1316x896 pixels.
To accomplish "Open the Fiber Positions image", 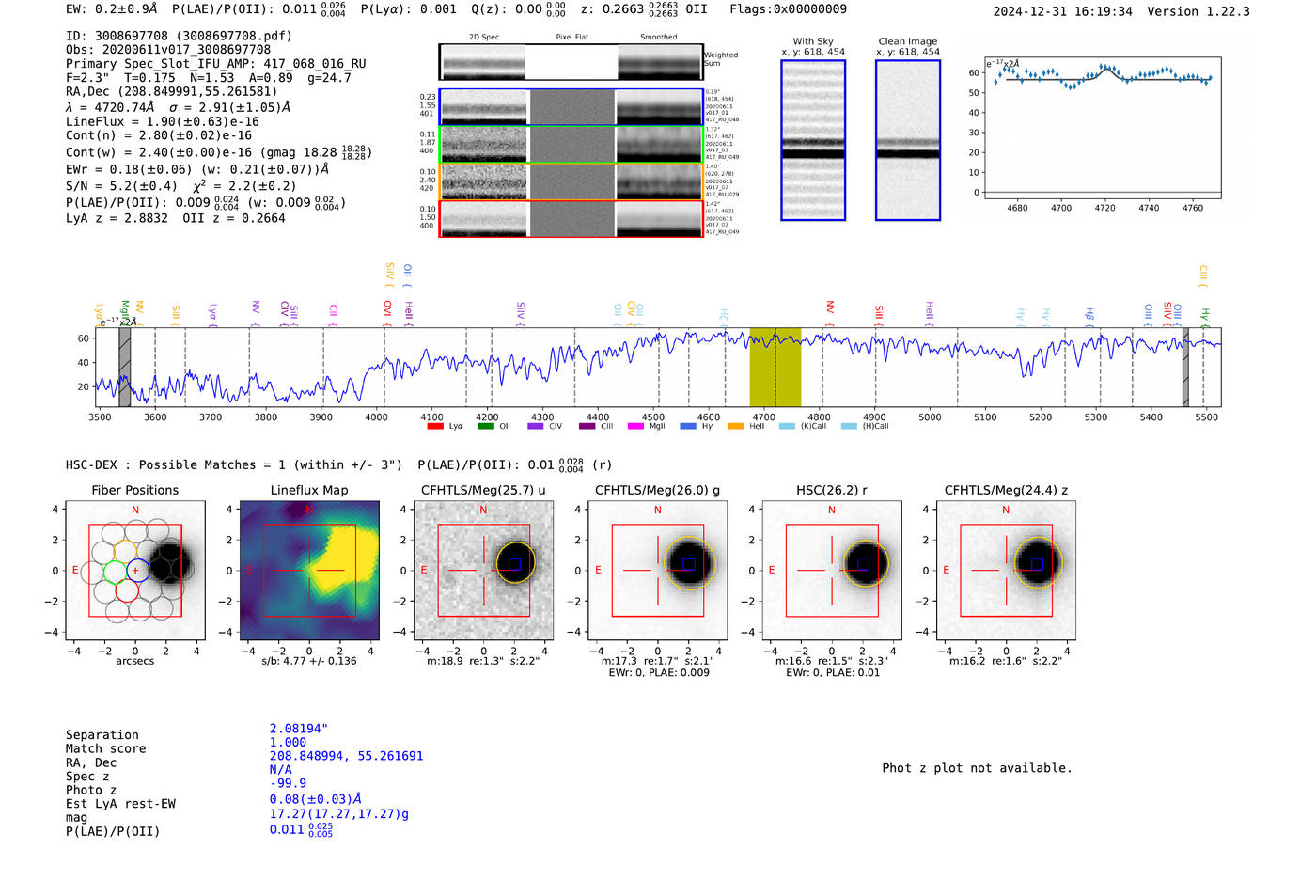I will click(x=135, y=571).
